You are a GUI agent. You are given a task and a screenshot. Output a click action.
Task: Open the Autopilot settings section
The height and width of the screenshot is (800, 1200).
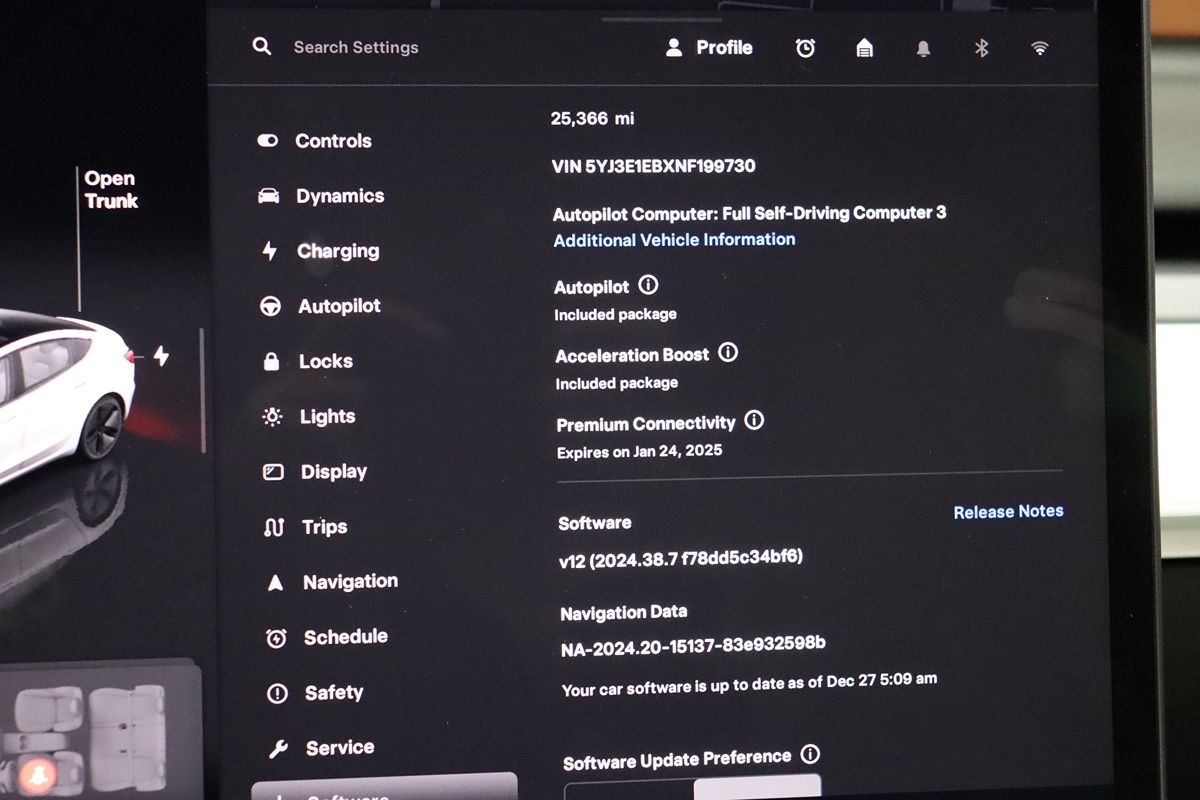click(338, 306)
